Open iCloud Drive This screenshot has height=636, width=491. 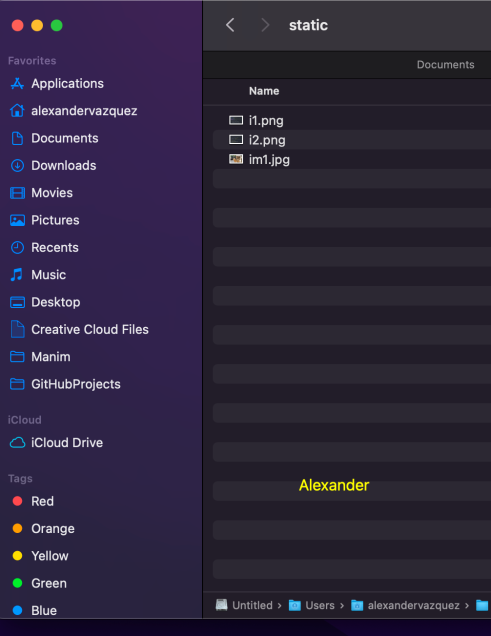(56, 443)
